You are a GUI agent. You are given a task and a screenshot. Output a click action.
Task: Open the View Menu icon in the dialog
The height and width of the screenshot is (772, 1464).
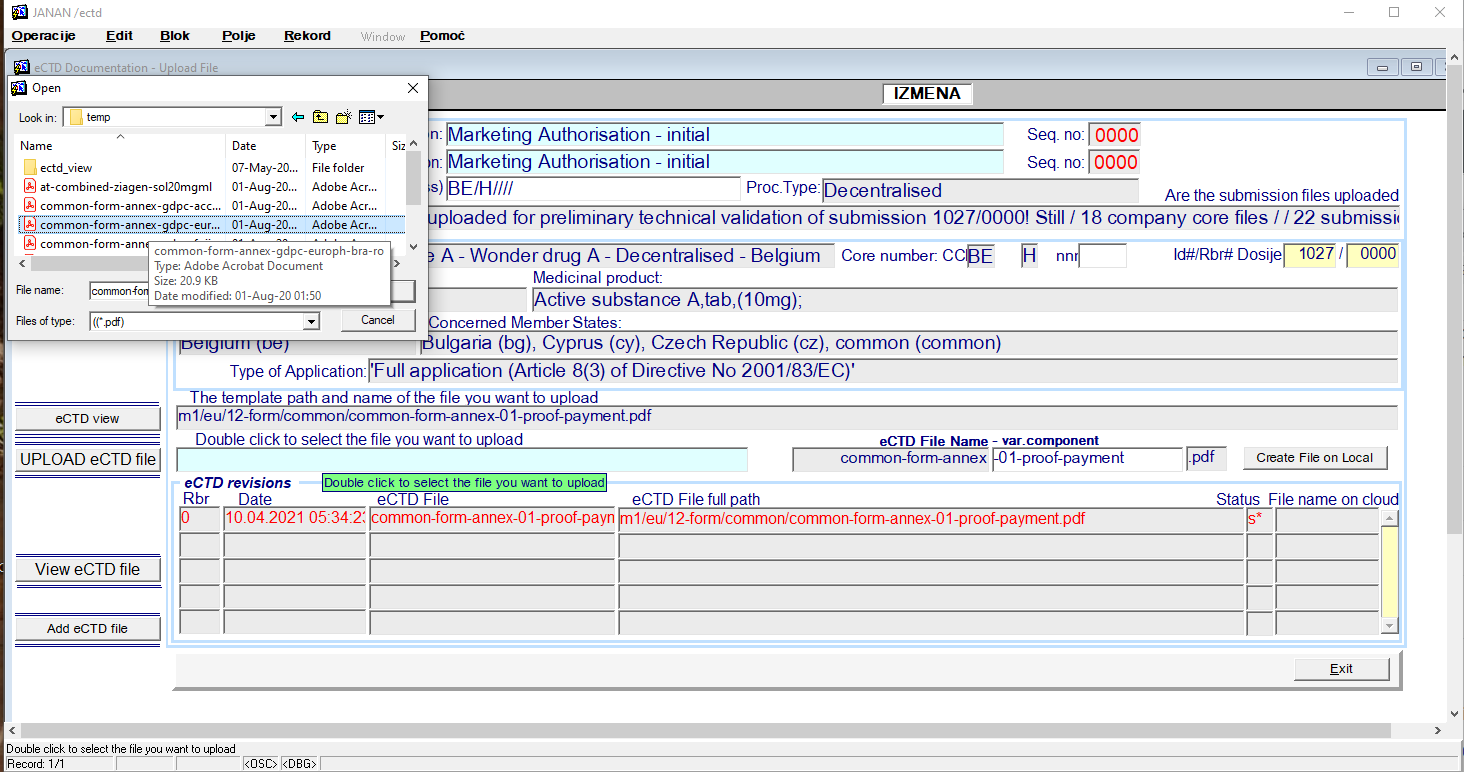click(371, 118)
